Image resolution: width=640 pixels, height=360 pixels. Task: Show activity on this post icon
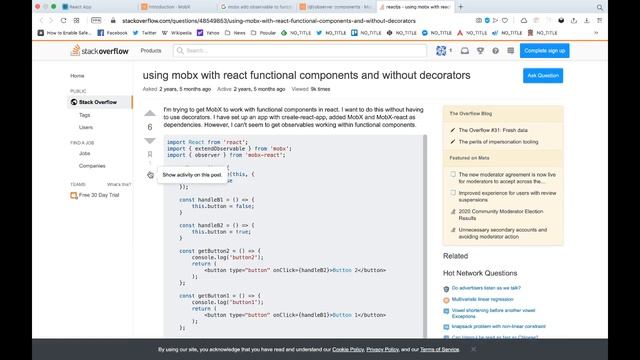pos(150,175)
